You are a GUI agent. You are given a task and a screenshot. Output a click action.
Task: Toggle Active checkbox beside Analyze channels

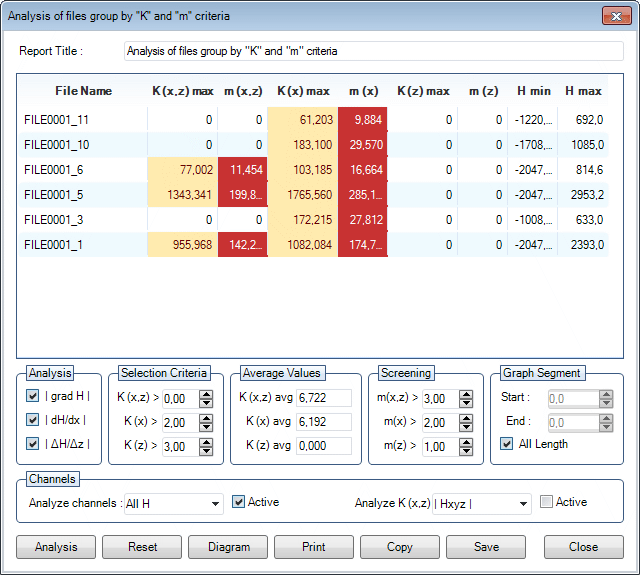tap(238, 502)
